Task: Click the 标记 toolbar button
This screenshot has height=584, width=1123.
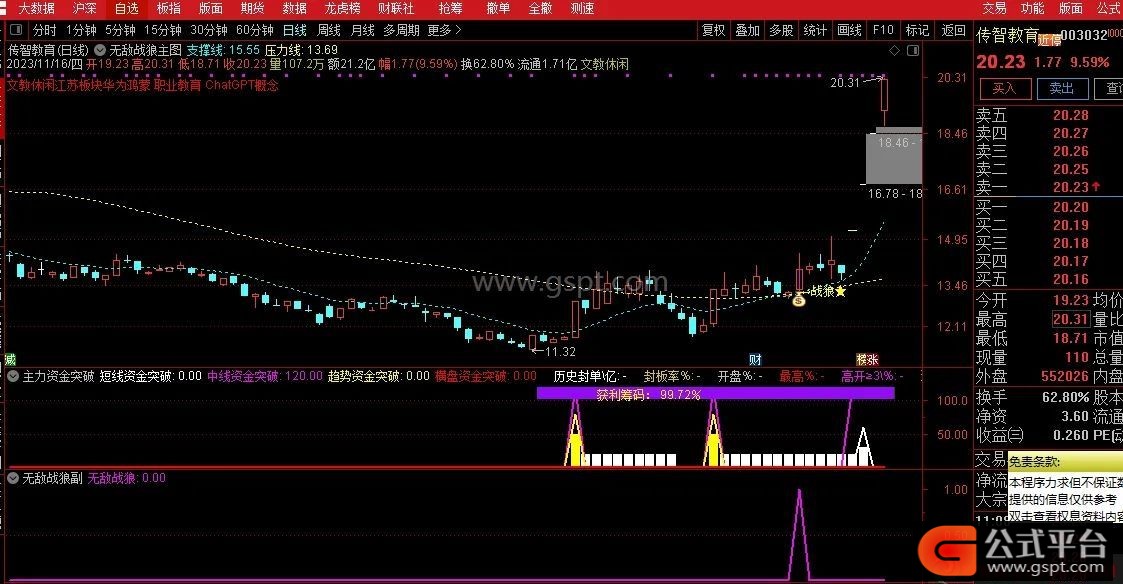Action: click(917, 30)
